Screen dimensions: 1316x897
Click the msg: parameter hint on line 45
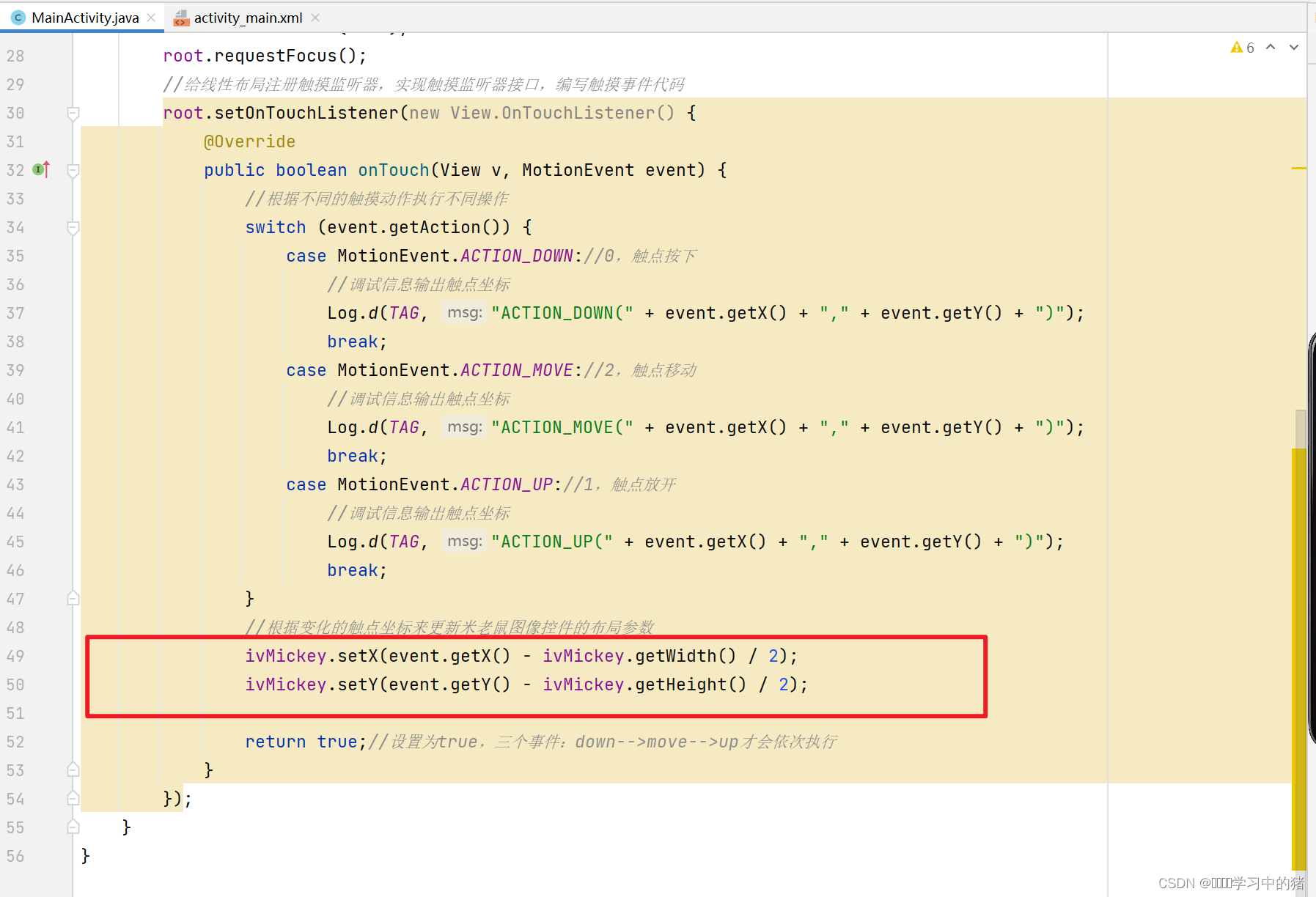(x=464, y=542)
